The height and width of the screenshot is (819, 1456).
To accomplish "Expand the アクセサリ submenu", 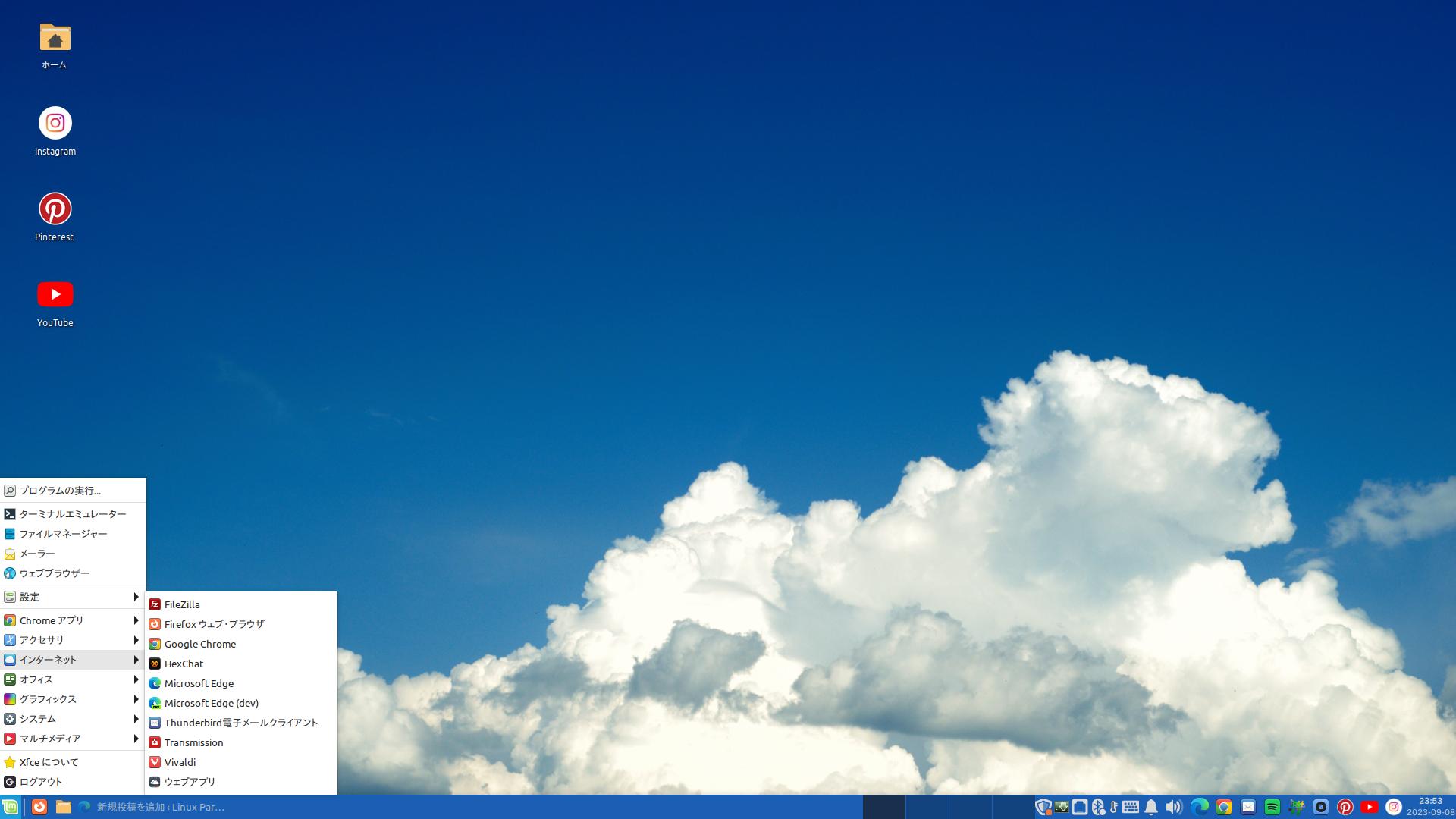I will [x=73, y=640].
